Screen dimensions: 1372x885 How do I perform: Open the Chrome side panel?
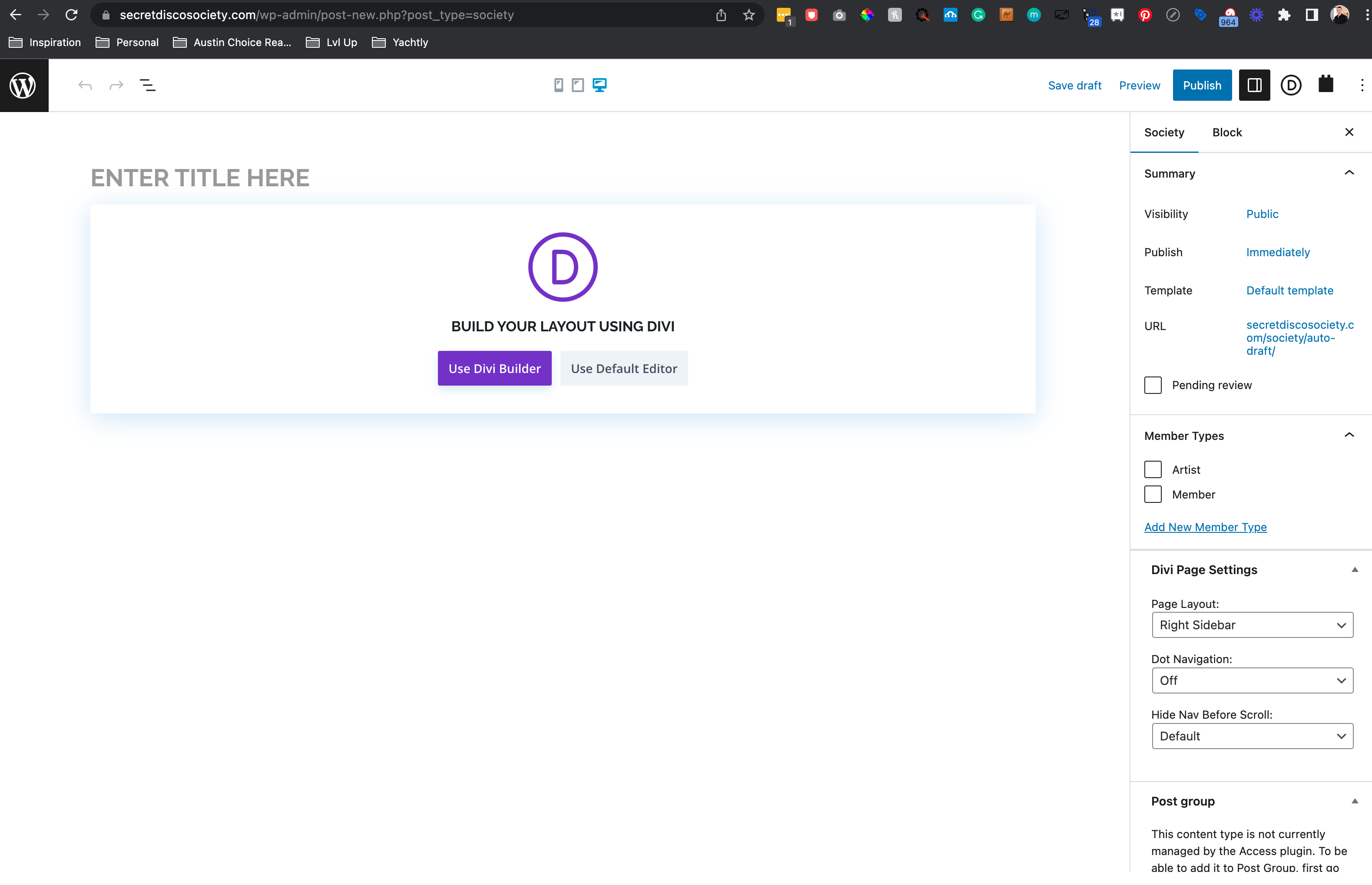click(x=1312, y=15)
